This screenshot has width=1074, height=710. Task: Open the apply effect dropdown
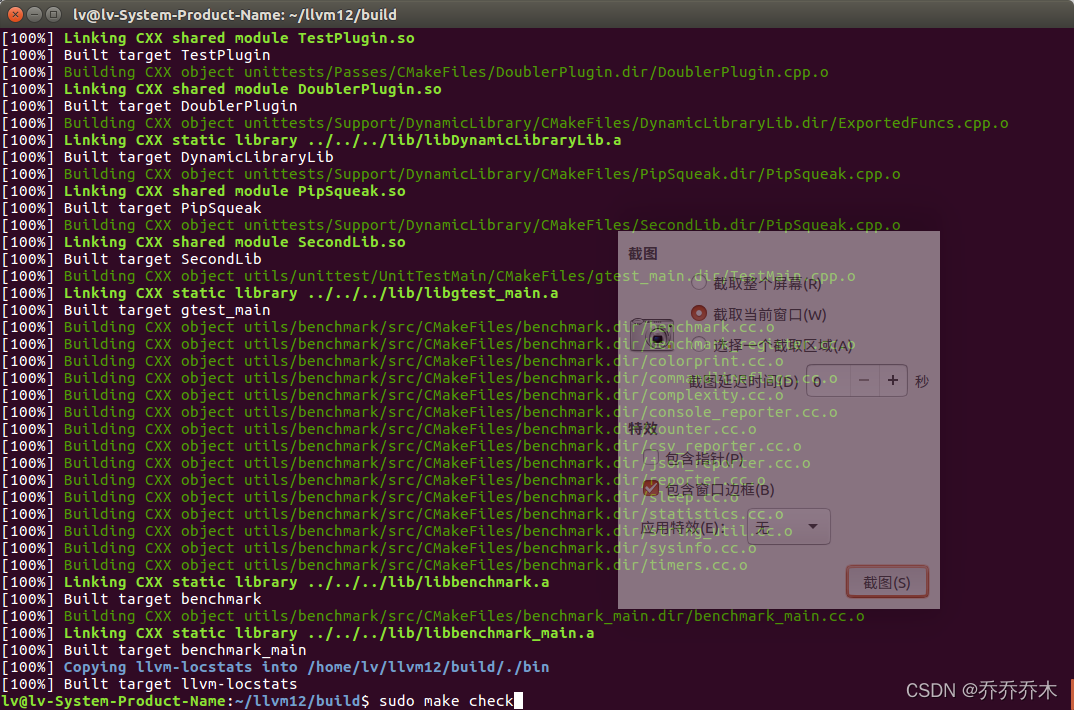[790, 527]
